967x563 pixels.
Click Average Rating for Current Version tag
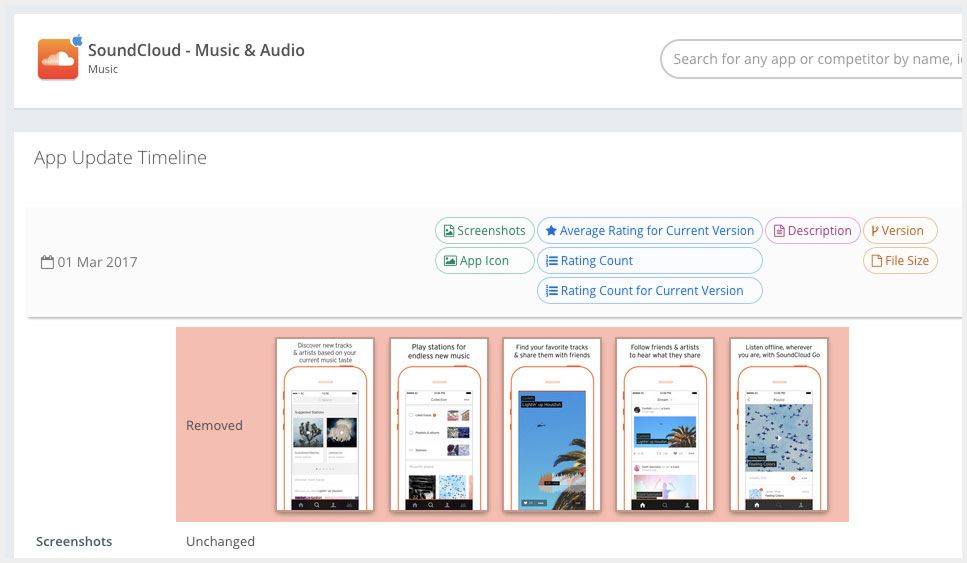tap(649, 231)
